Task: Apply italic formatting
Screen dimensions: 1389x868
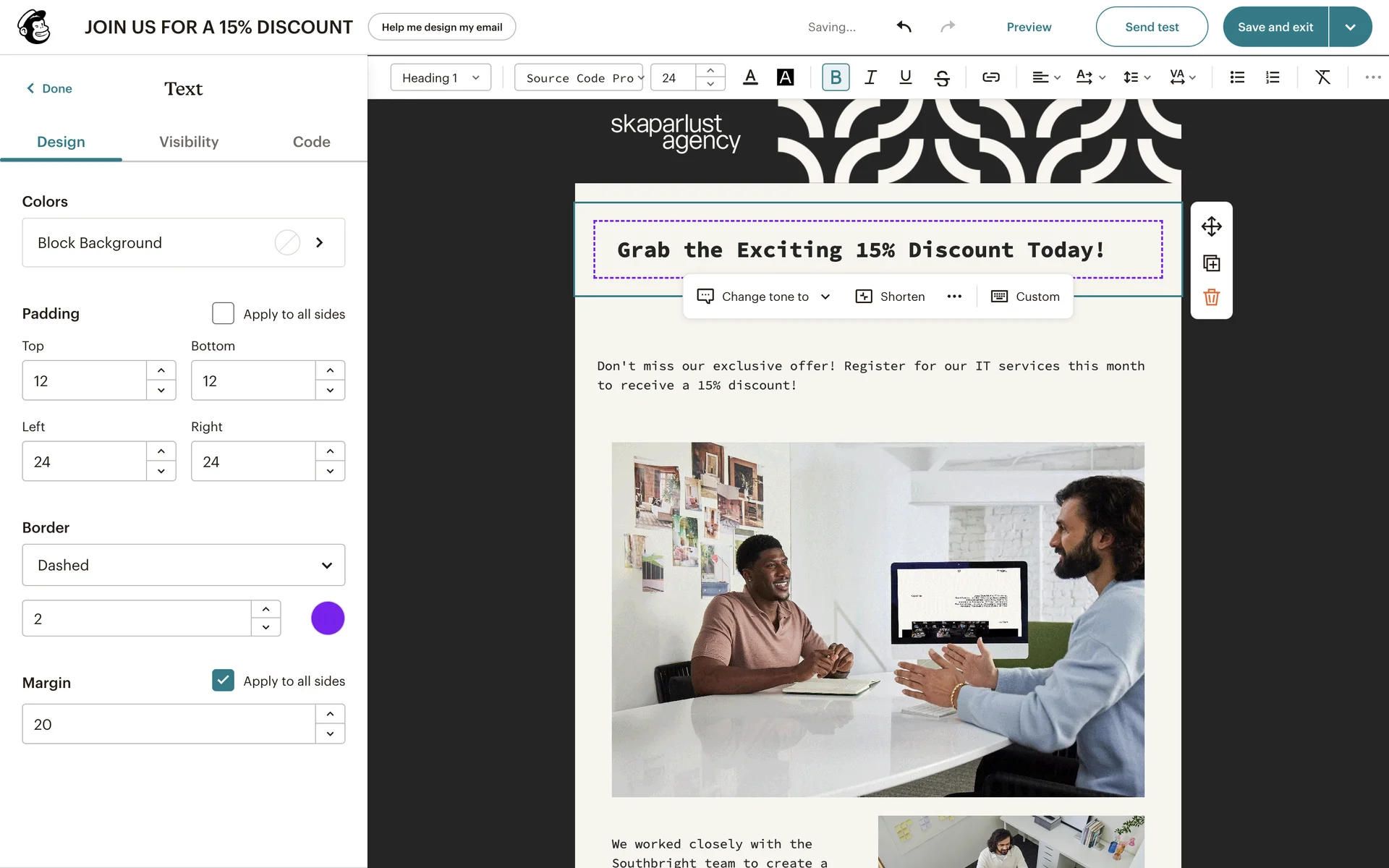Action: coord(870,77)
